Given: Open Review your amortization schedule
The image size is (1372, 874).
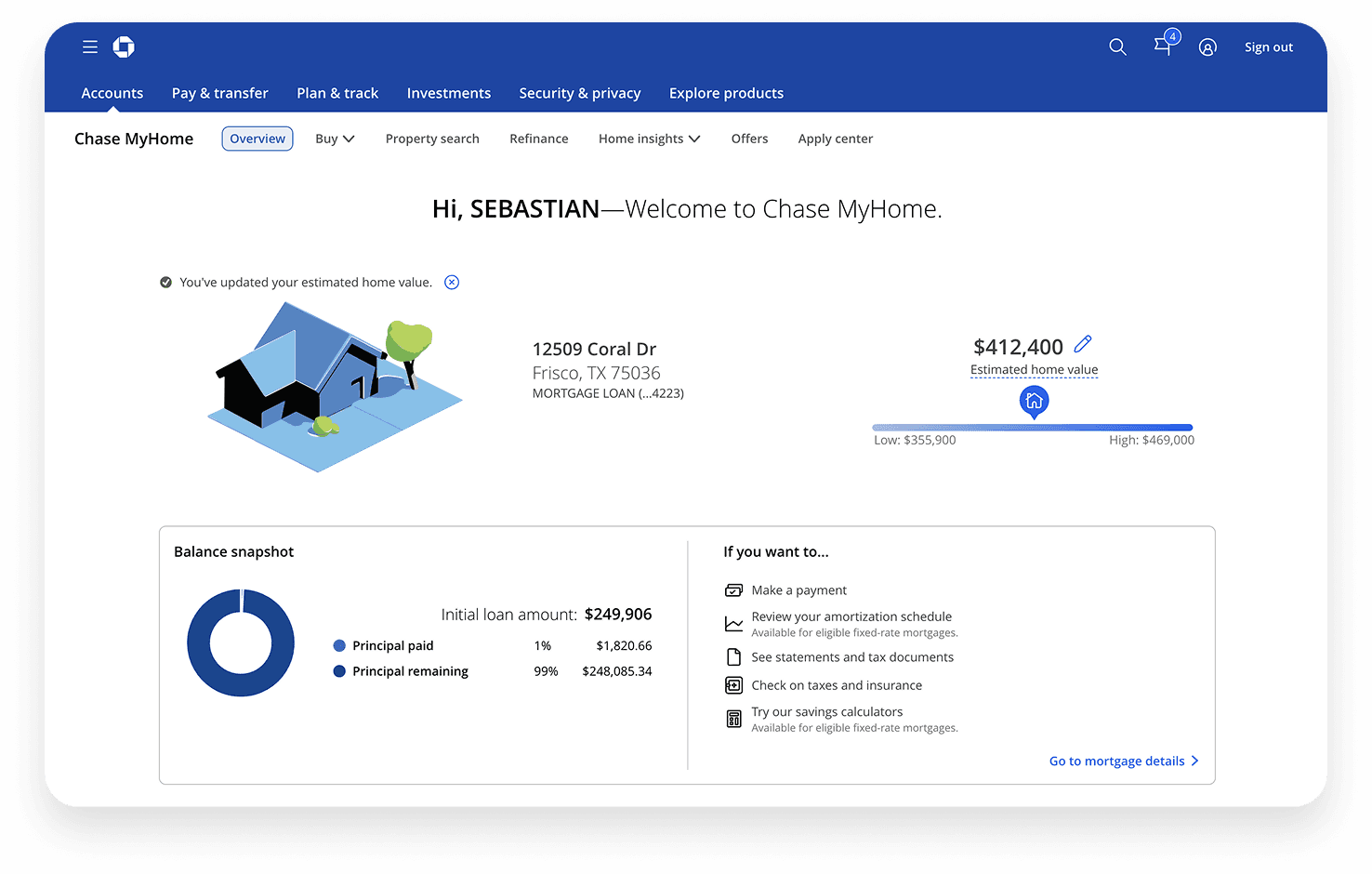Looking at the screenshot, I should pos(851,616).
